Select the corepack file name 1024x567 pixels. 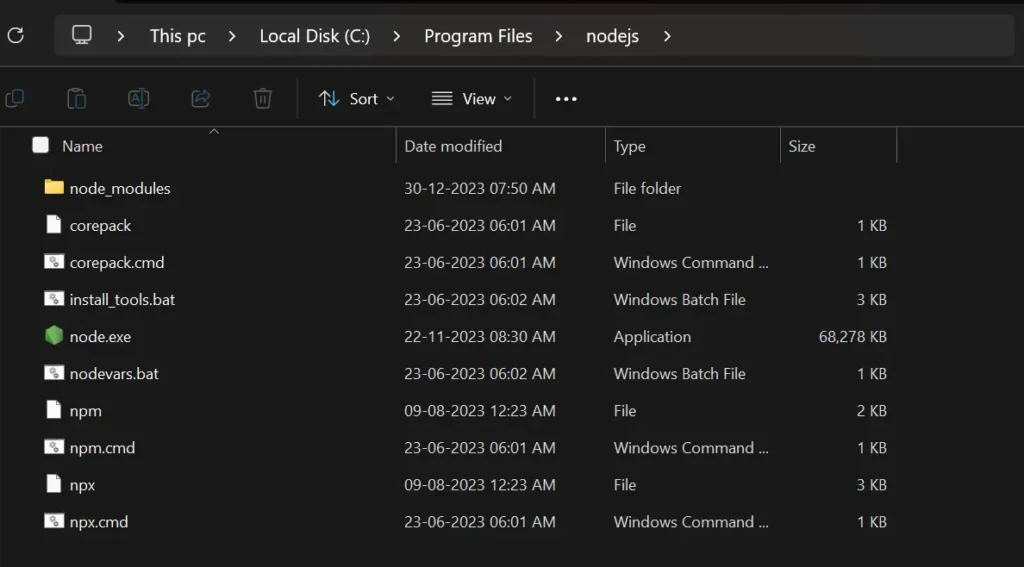pyautogui.click(x=101, y=226)
